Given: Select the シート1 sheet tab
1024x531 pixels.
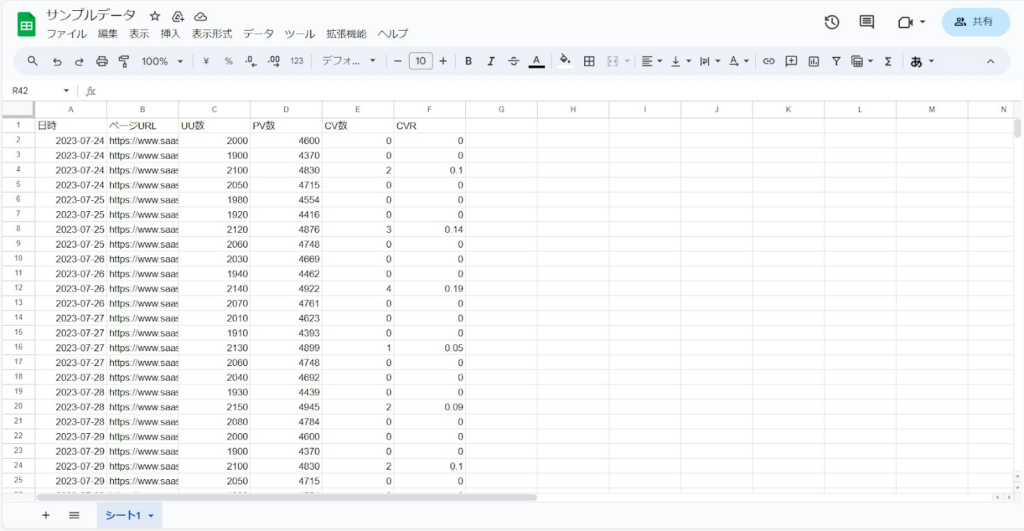Looking at the screenshot, I should [129, 515].
